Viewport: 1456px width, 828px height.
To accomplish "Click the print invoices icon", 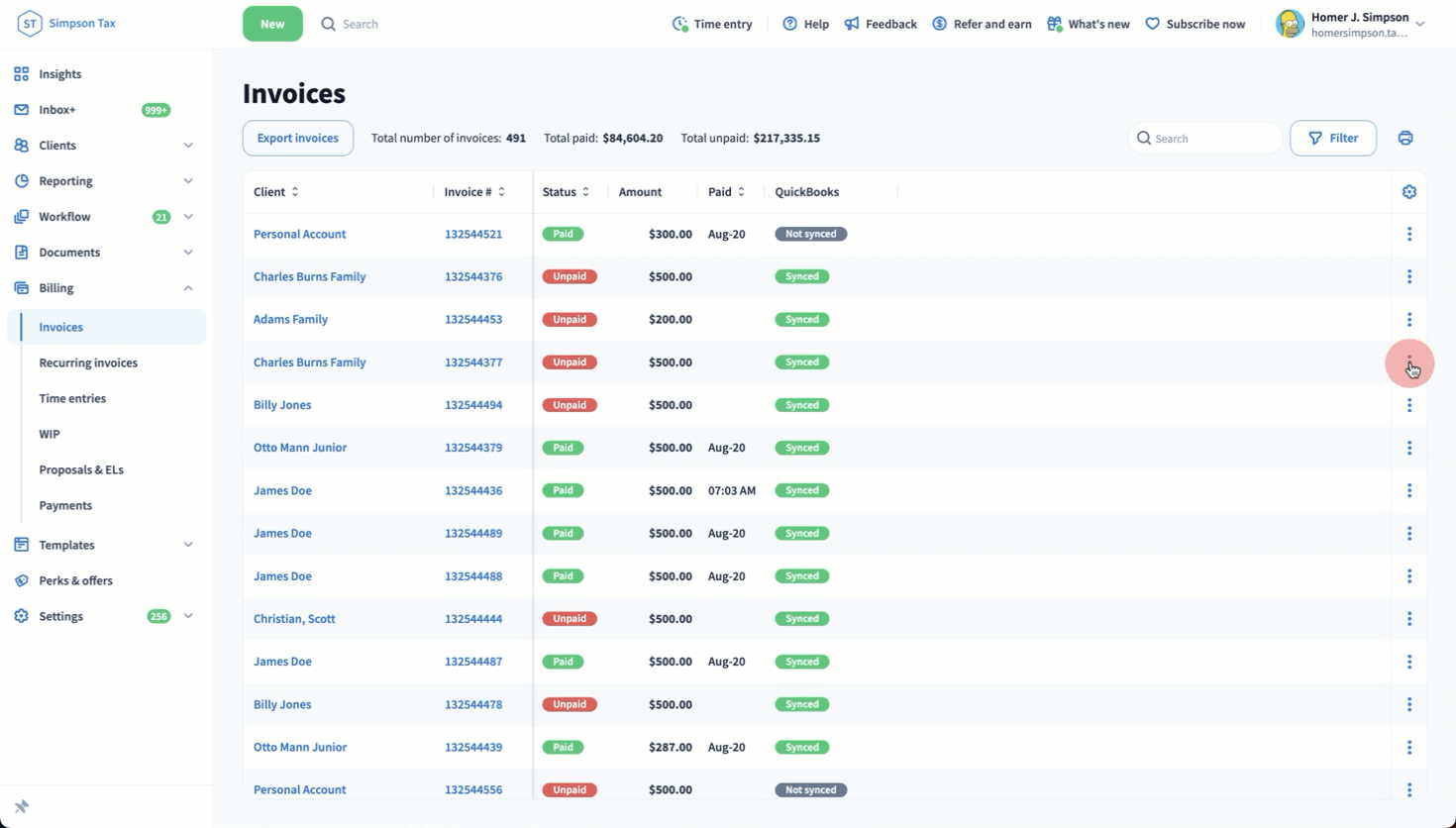I will pos(1404,139).
